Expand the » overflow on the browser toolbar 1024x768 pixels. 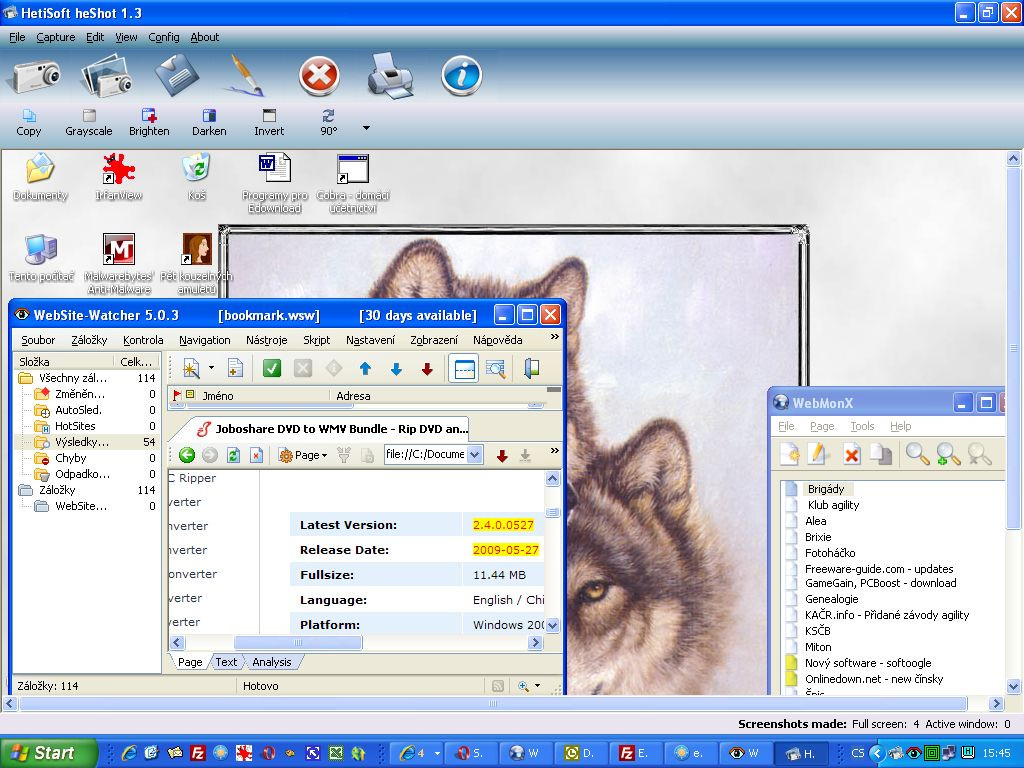coord(554,451)
